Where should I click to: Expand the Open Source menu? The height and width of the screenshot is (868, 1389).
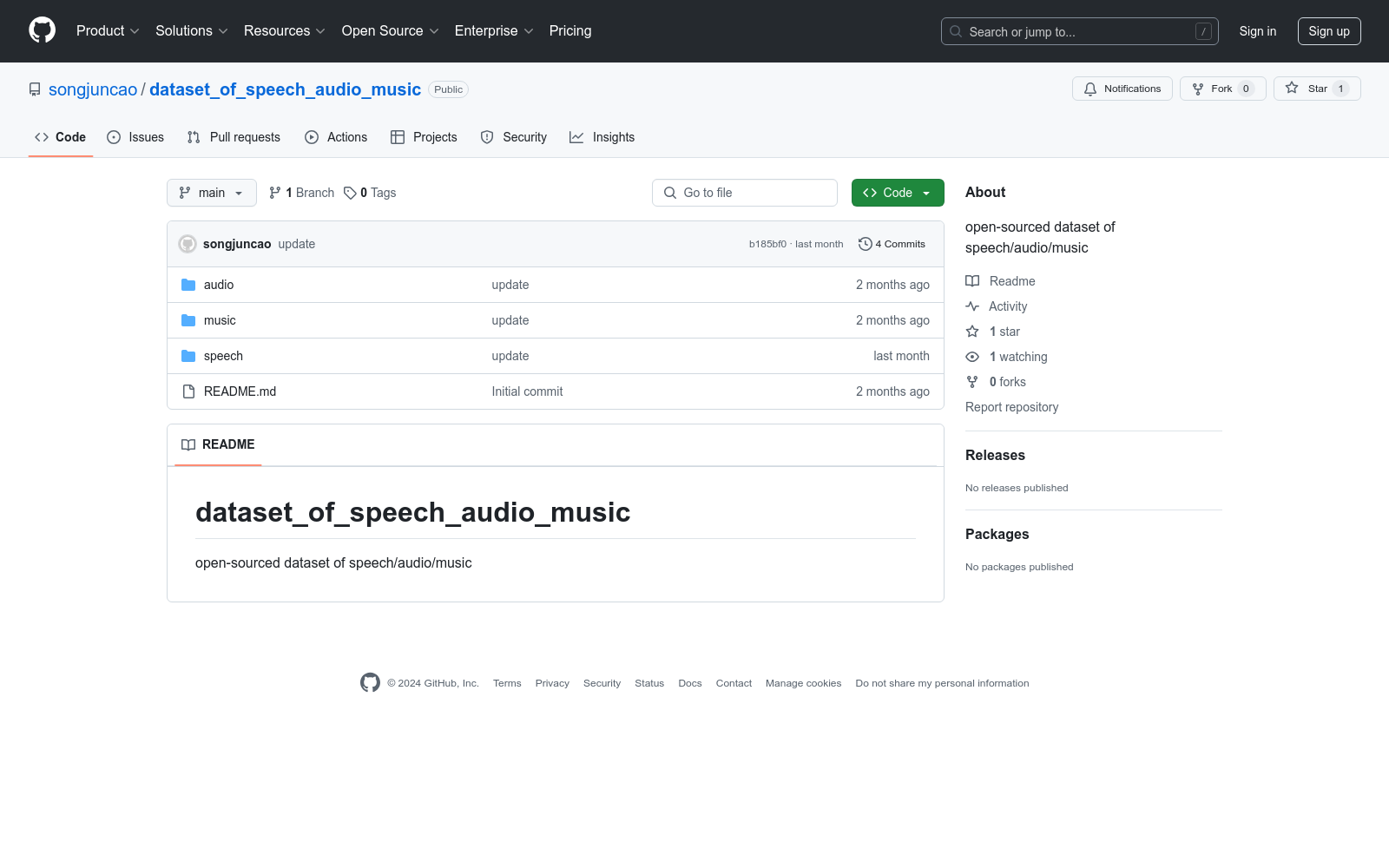tap(391, 31)
